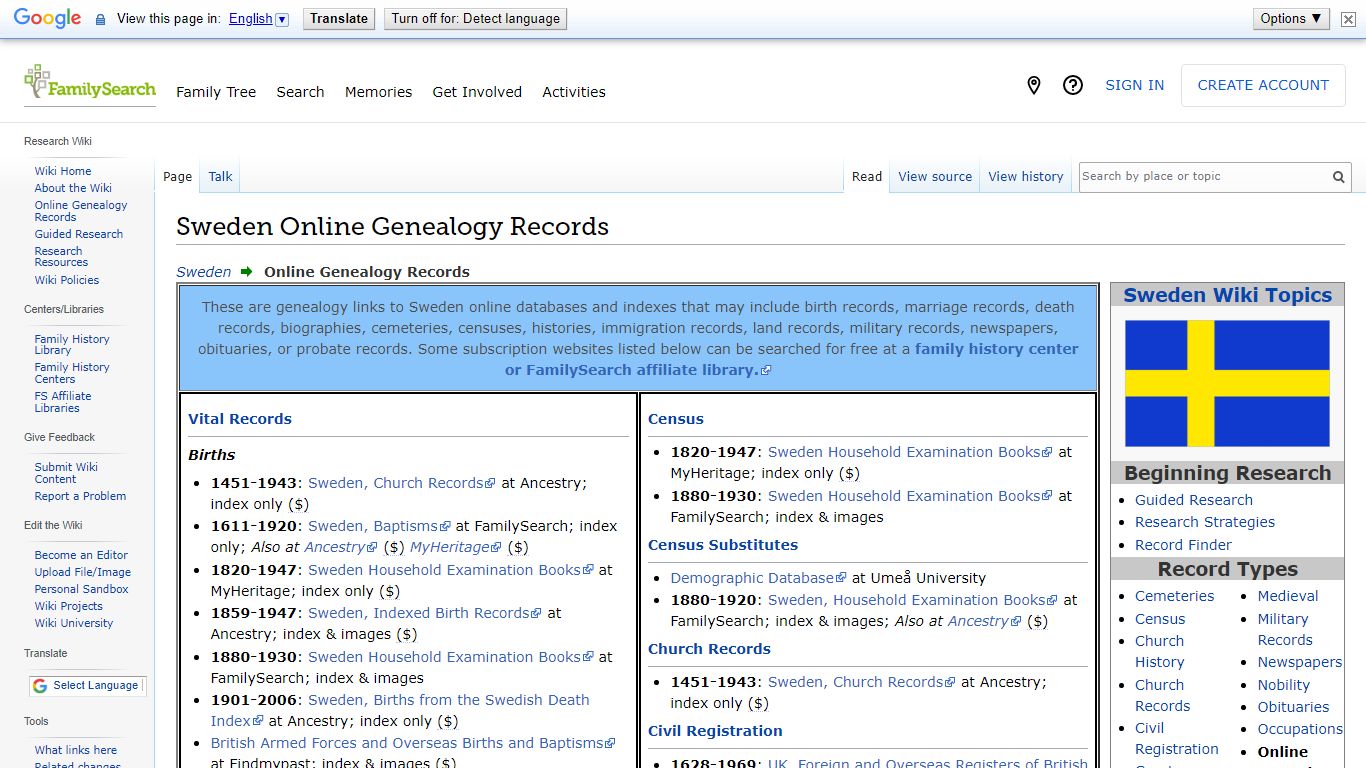Click Sweden Wiki Topics heading link
Viewport: 1366px width, 768px height.
[1227, 295]
